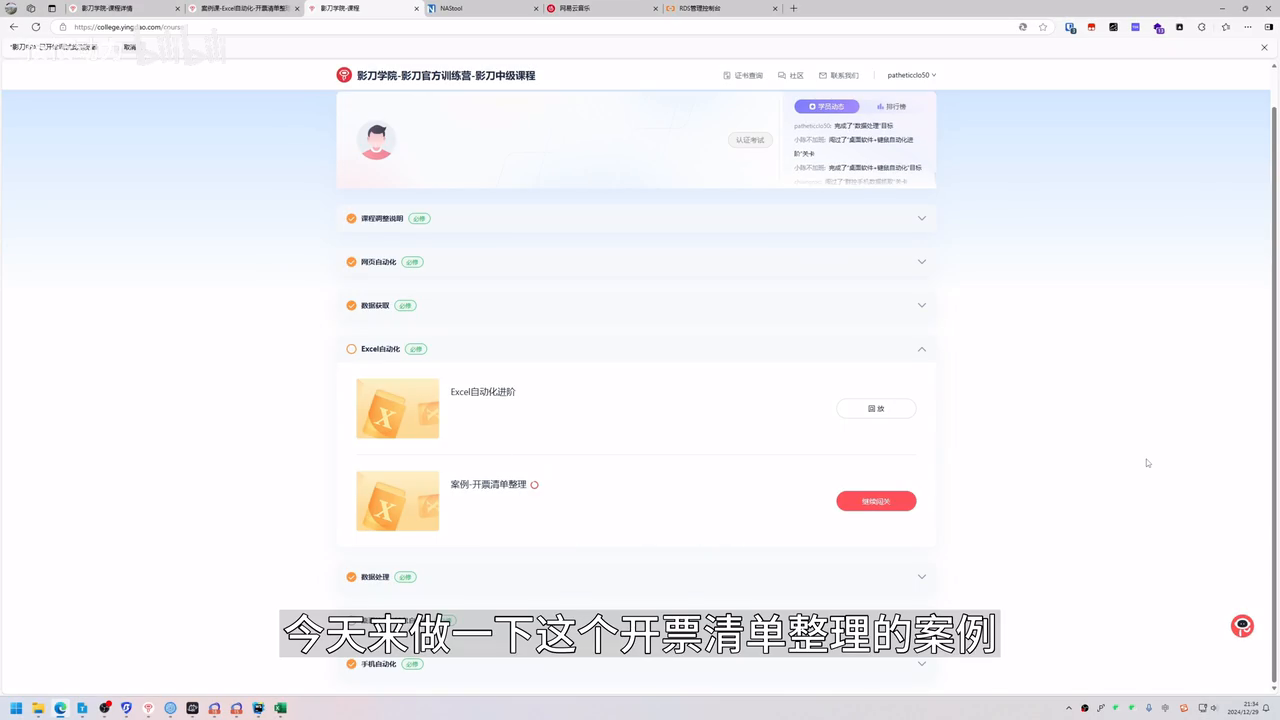The width and height of the screenshot is (1280, 720).
Task: Click the 证书查询 certificate icon
Action: (727, 75)
